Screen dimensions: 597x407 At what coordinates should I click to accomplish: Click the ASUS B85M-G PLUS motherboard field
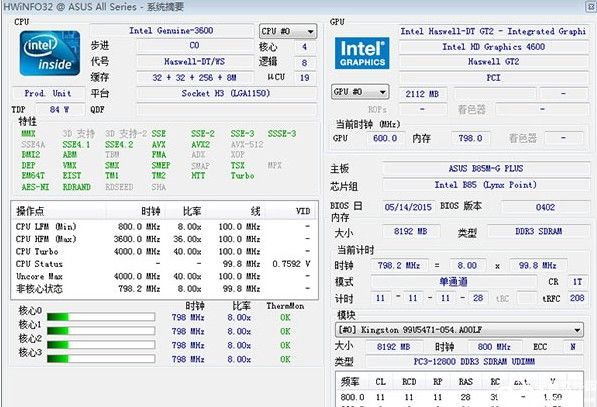pos(486,168)
